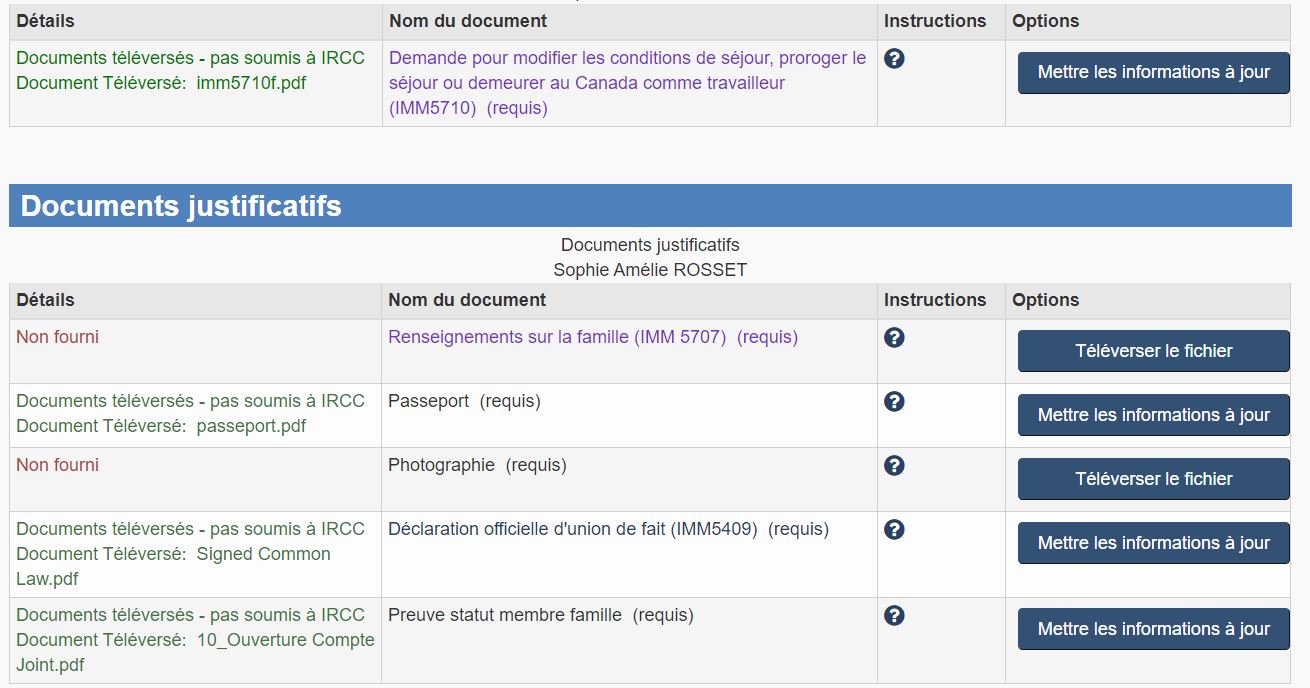Image resolution: width=1310 pixels, height=688 pixels.
Task: Click the Signed Common Law.pdf file text
Action: 263,554
